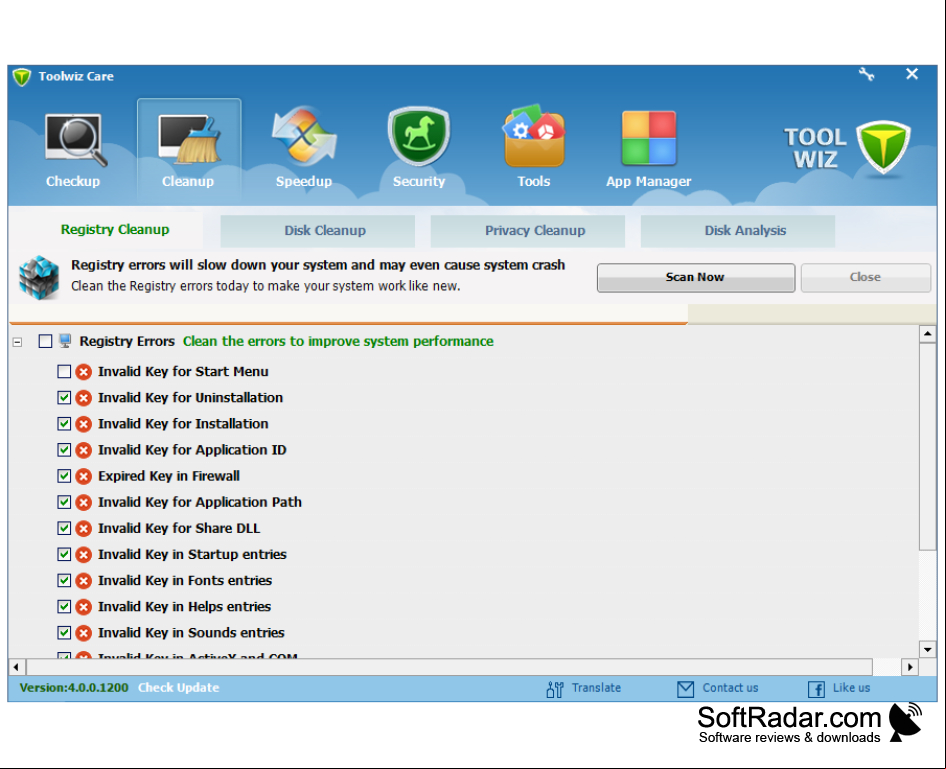Check Invalid Key for Start Menu
Screen dimensions: 946x769
pyautogui.click(x=64, y=372)
